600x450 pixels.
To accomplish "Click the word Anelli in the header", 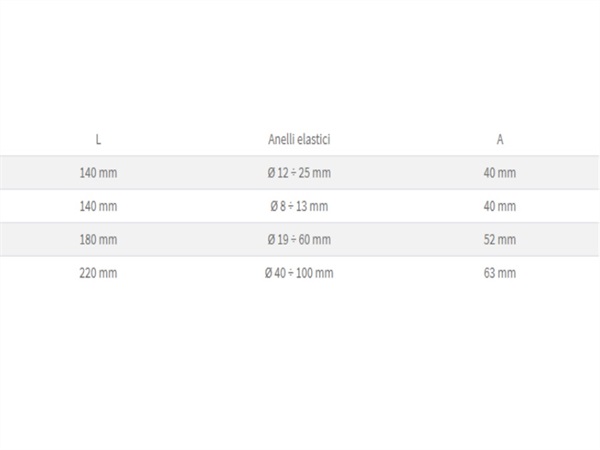I will tap(281, 139).
